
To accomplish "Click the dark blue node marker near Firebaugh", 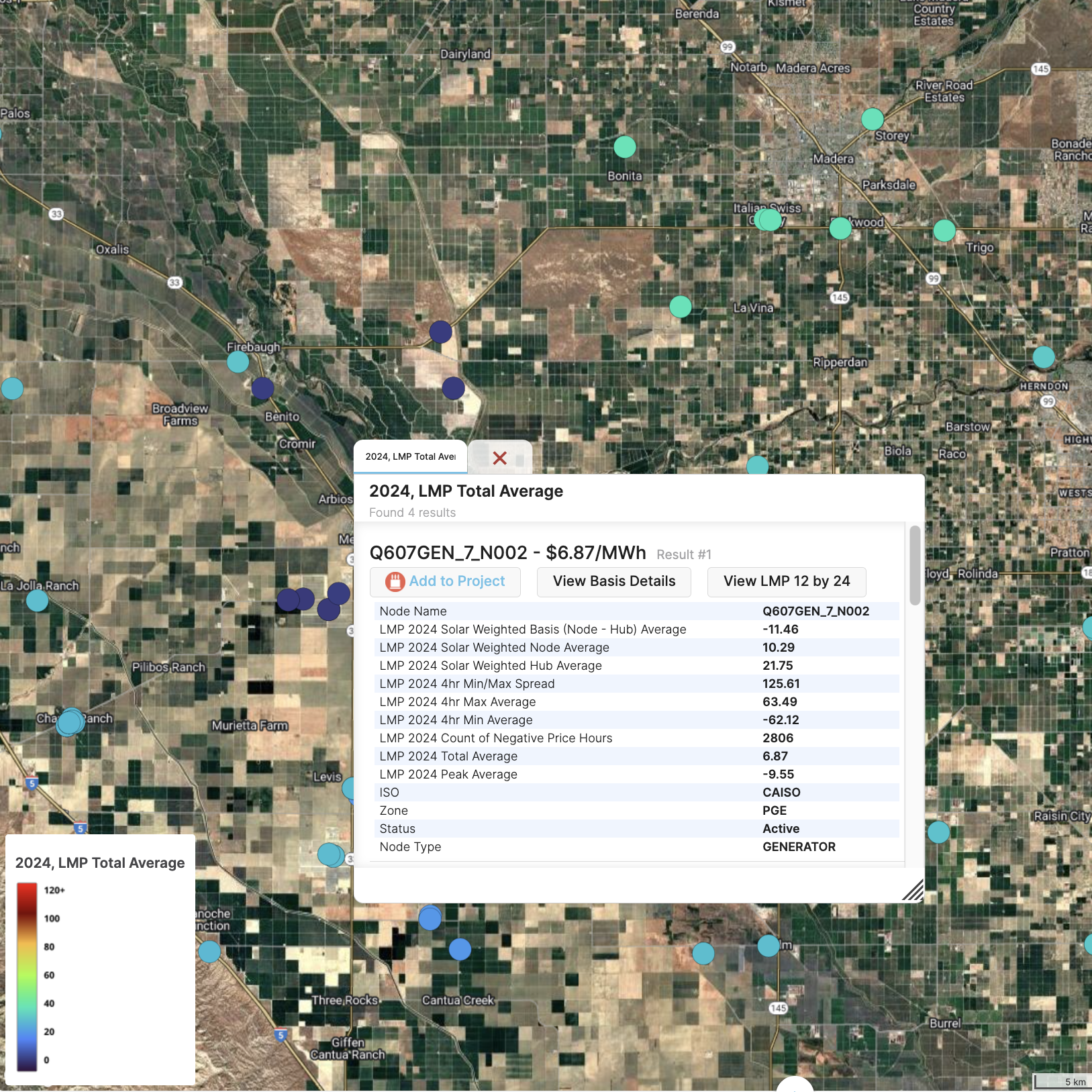I will (x=262, y=388).
